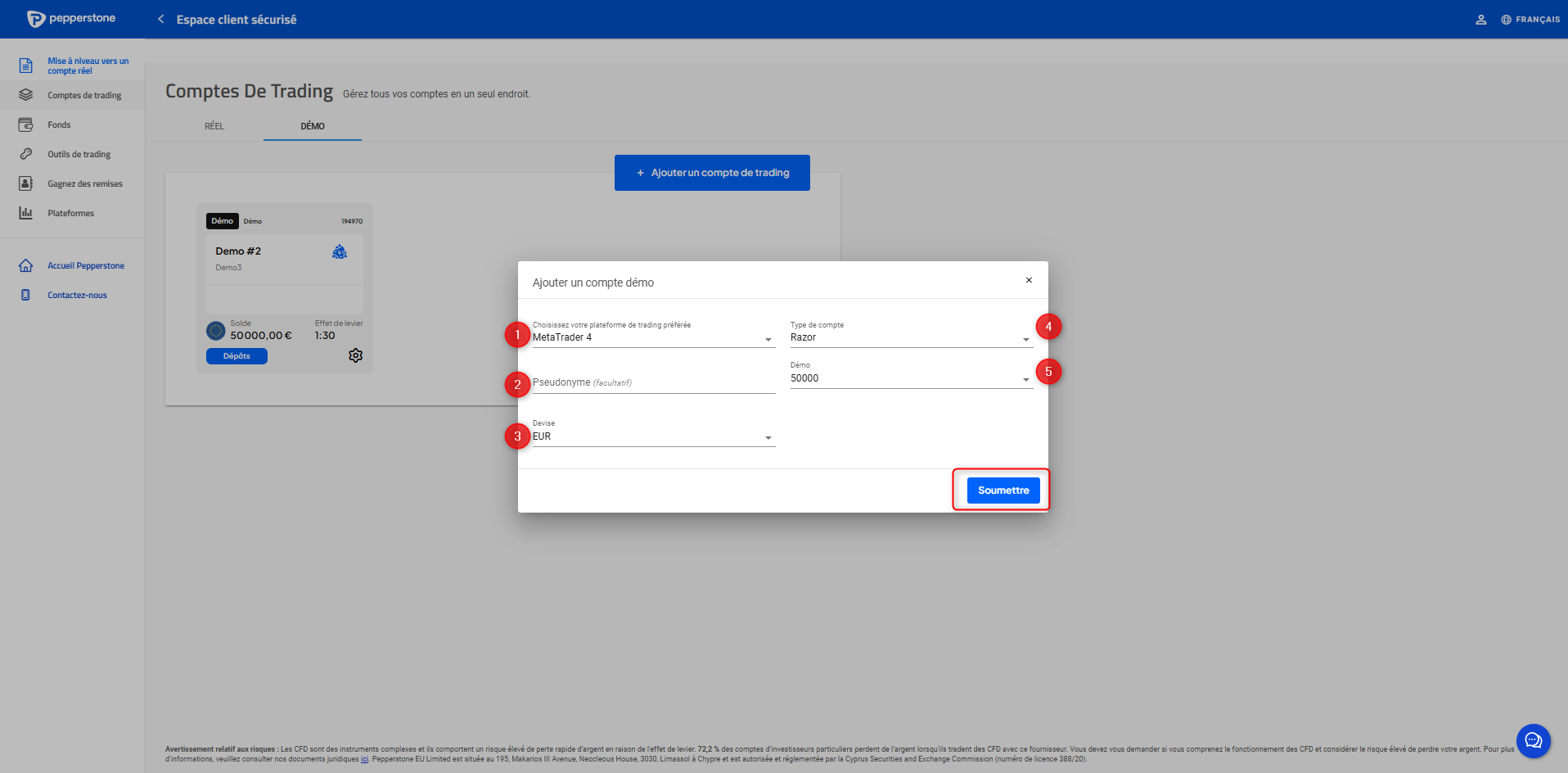1568x773 pixels.
Task: Go back using the header chevron arrow
Action: 161,19
